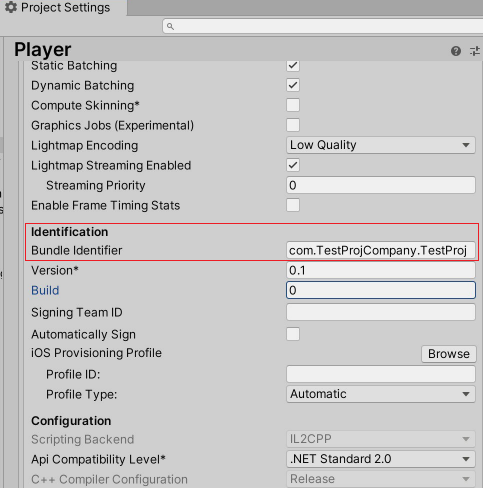Viewport: 483px width, 488px height.
Task: Click the Lightmap Encoding label
Action: click(x=84, y=146)
